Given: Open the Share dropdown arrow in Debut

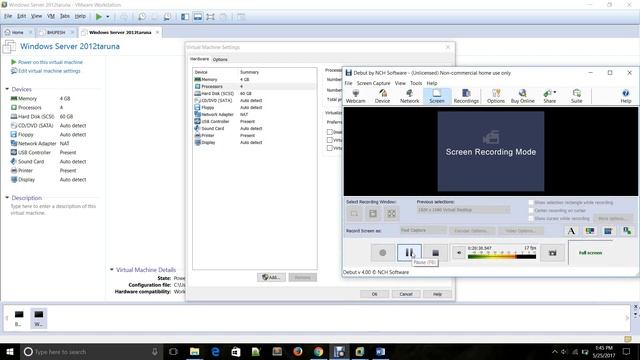Looking at the screenshot, I should [x=555, y=92].
